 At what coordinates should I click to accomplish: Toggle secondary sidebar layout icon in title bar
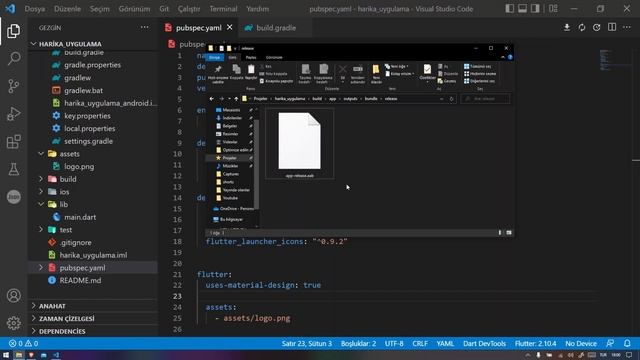click(535, 9)
